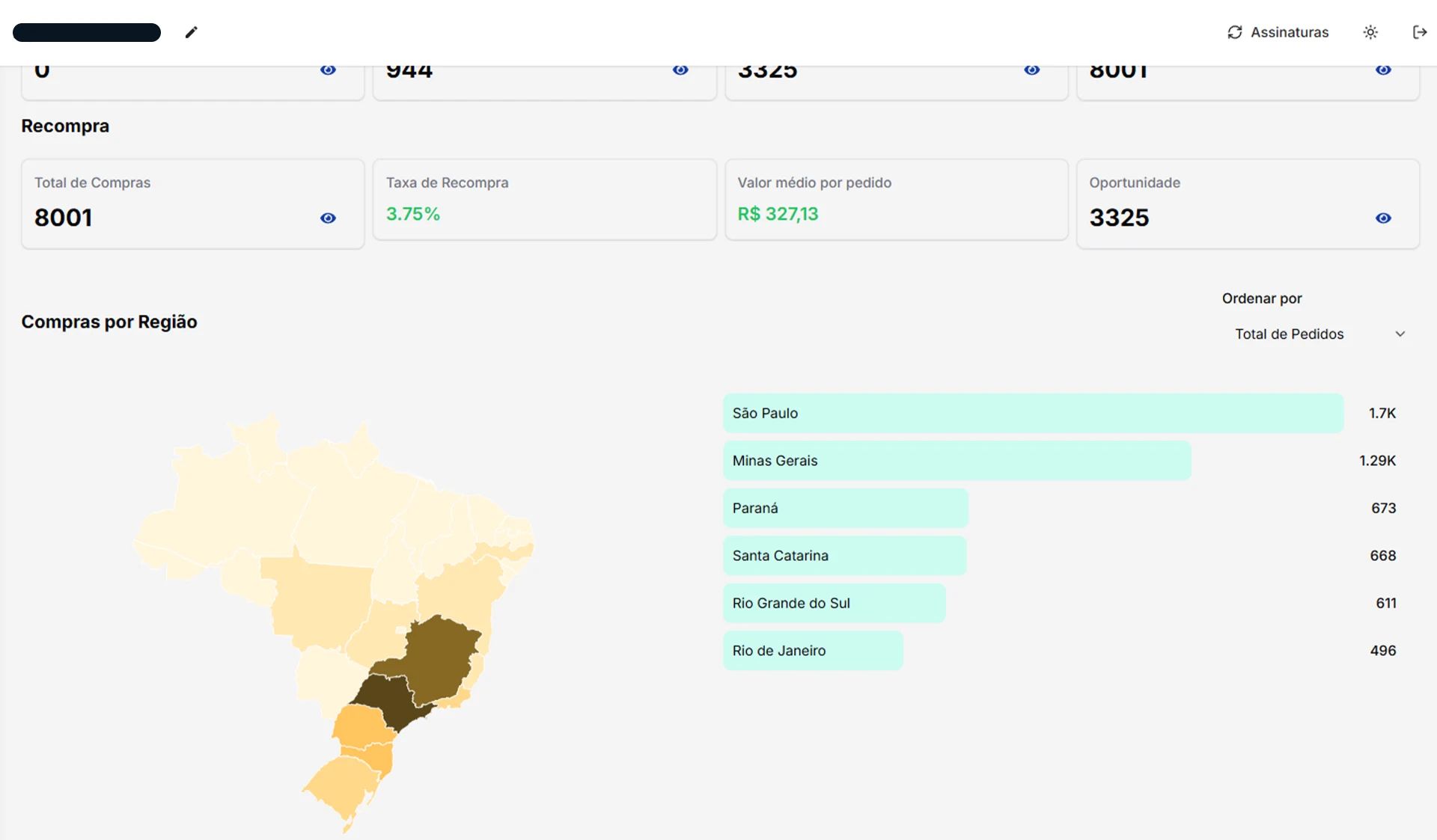Image resolution: width=1437 pixels, height=840 pixels.
Task: Toggle visibility eye on the 944 value card
Action: (x=680, y=70)
